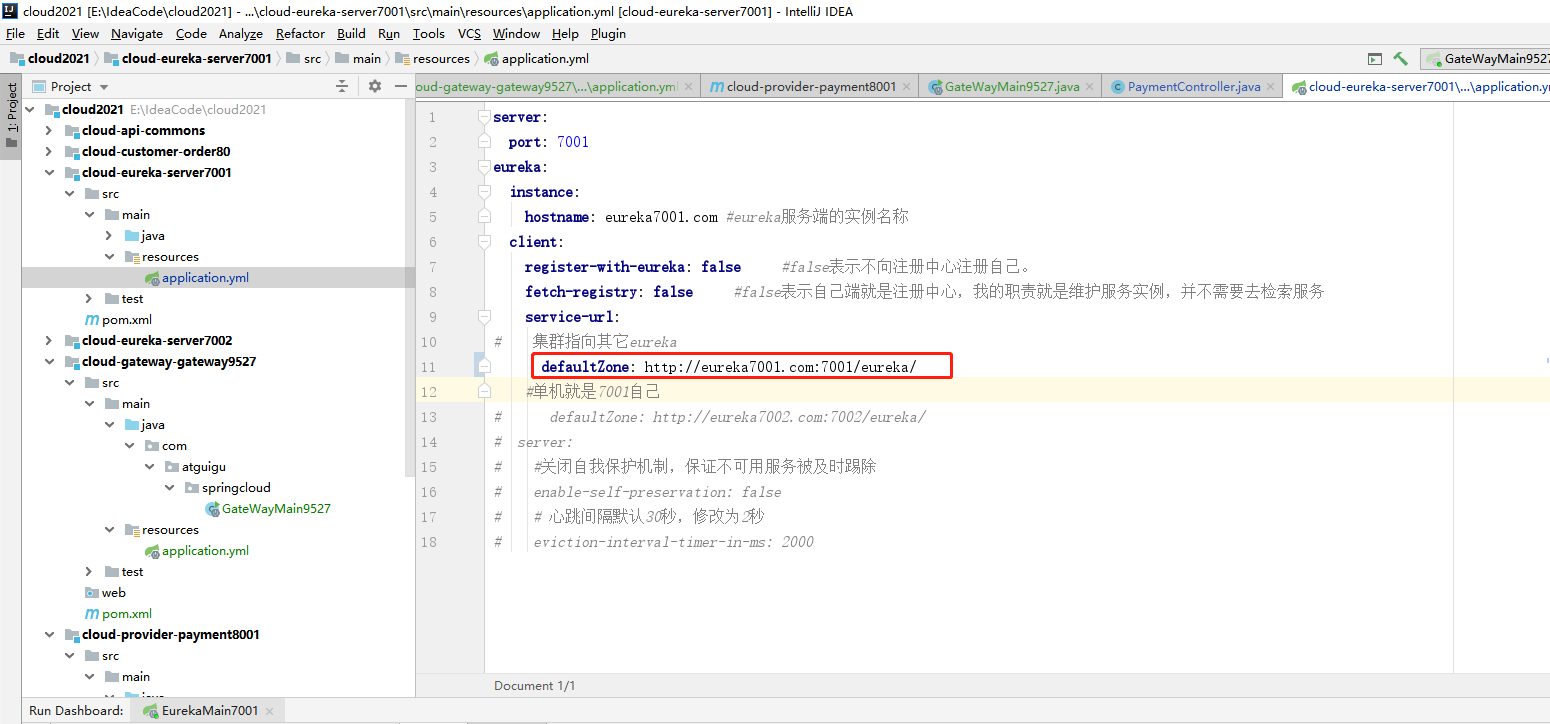1550x724 pixels.
Task: Click the Run Anything icon beside the hammer
Action: point(1375,59)
